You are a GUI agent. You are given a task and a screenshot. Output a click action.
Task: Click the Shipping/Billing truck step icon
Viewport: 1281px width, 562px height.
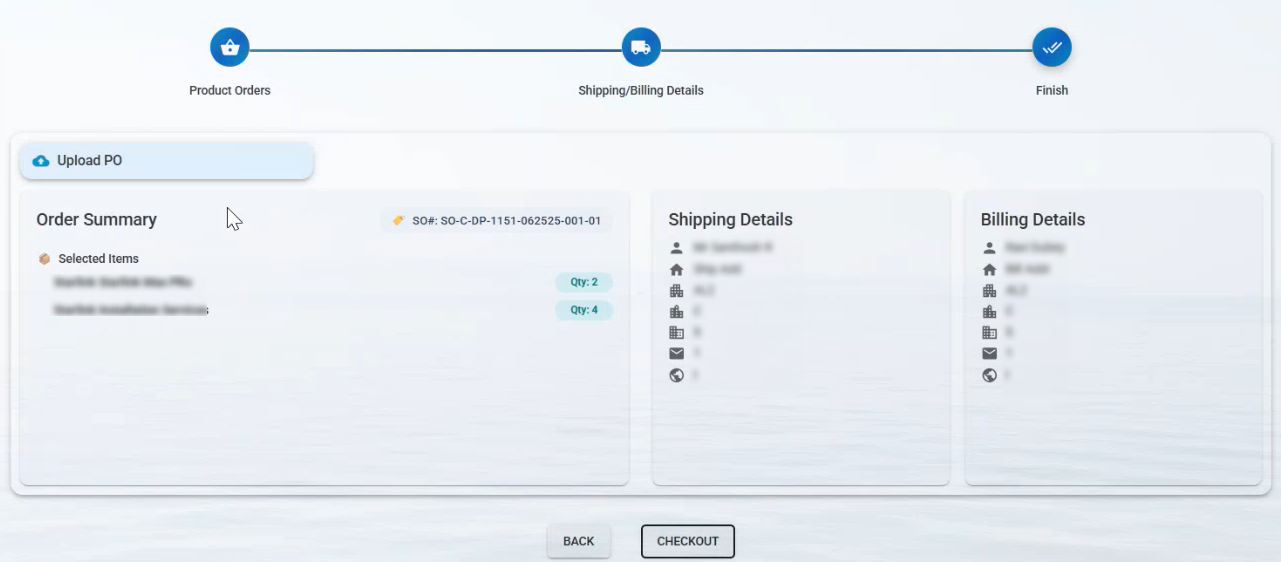click(641, 47)
